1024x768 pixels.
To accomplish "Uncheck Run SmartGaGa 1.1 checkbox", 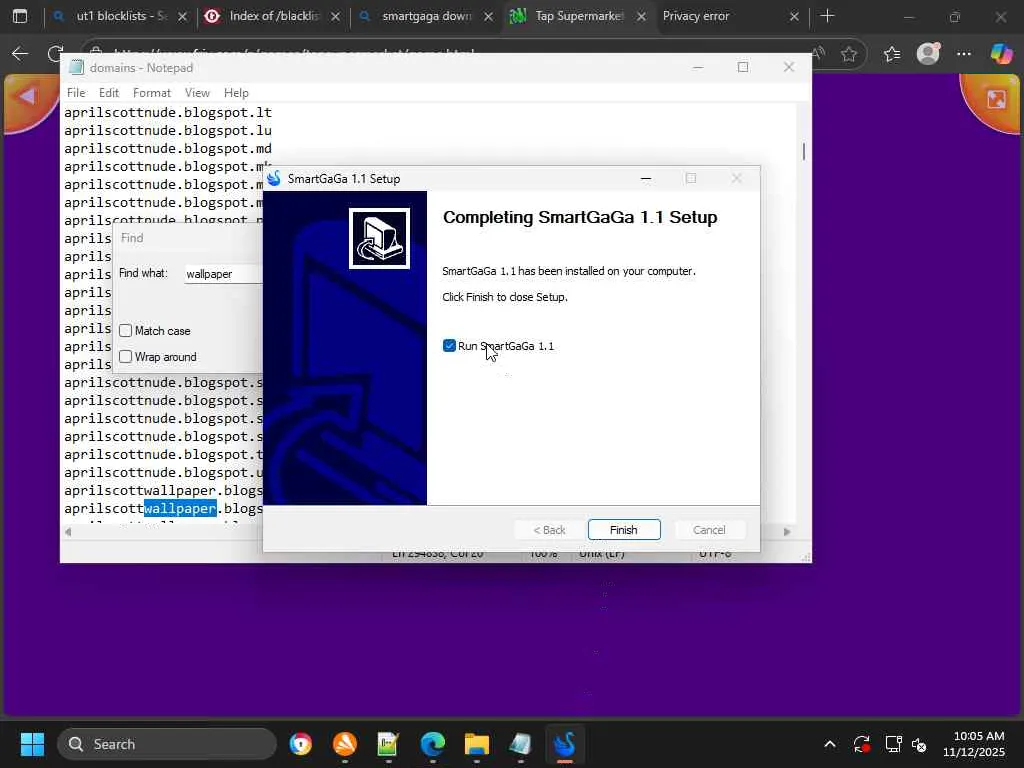I will pos(449,345).
